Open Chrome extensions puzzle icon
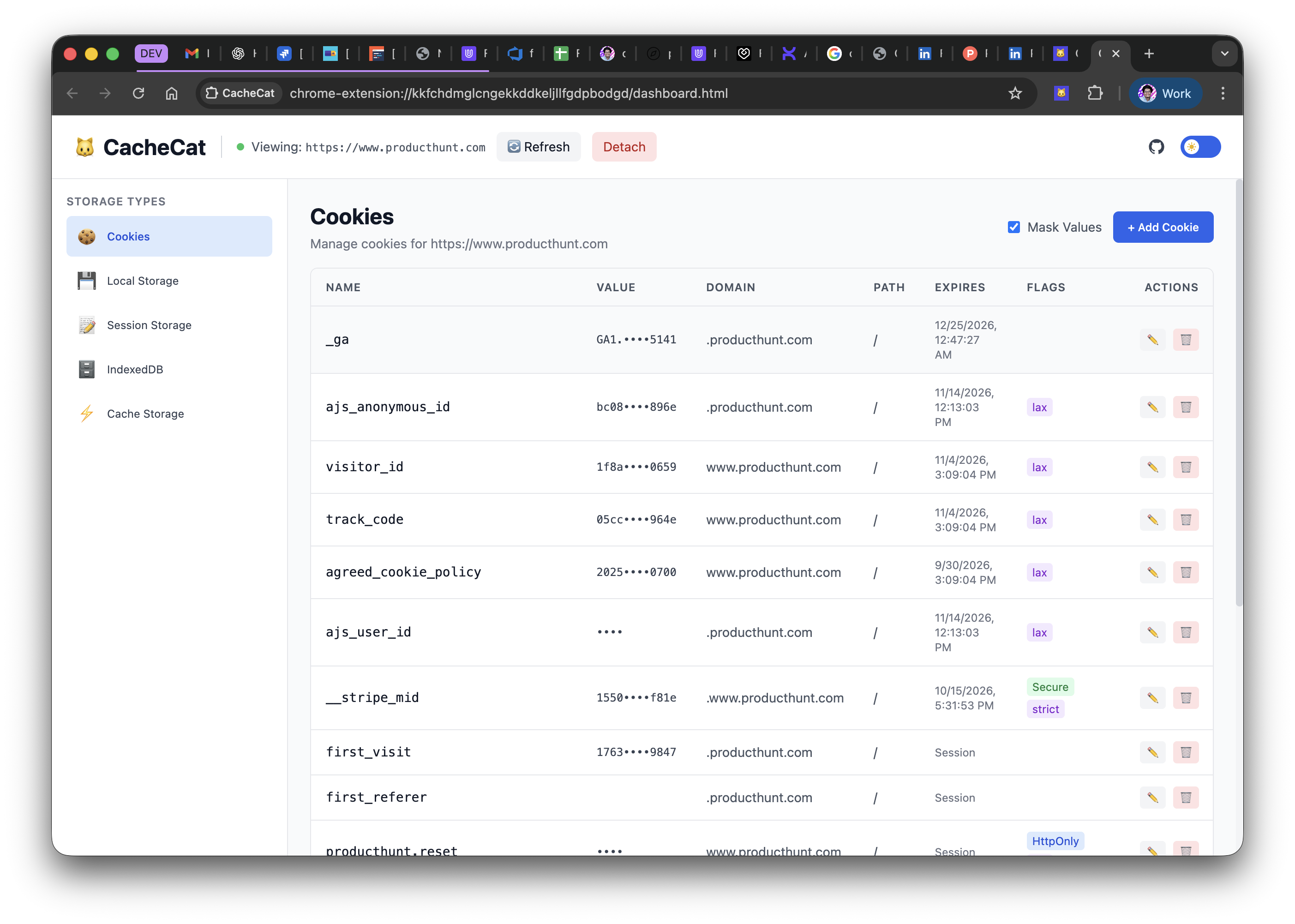The height and width of the screenshot is (924, 1295). coord(1095,93)
